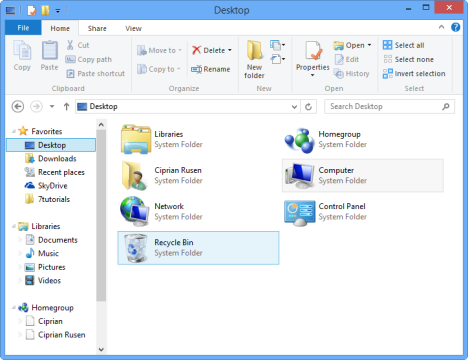Viewport: 468px width, 360px height.
Task: Open the recent locations dropdown
Action: [52, 107]
